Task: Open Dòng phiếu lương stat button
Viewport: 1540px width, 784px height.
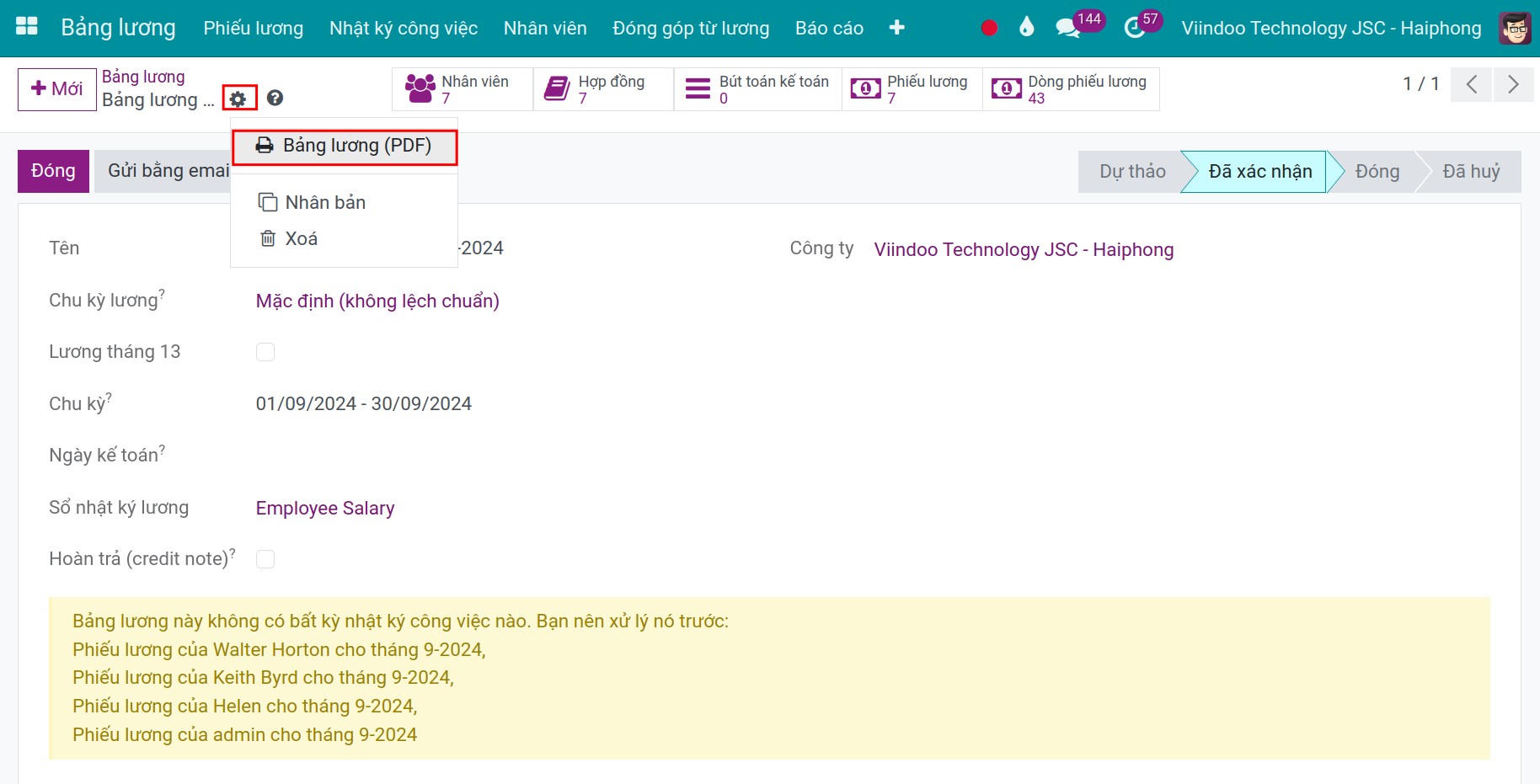Action: pyautogui.click(x=1071, y=89)
